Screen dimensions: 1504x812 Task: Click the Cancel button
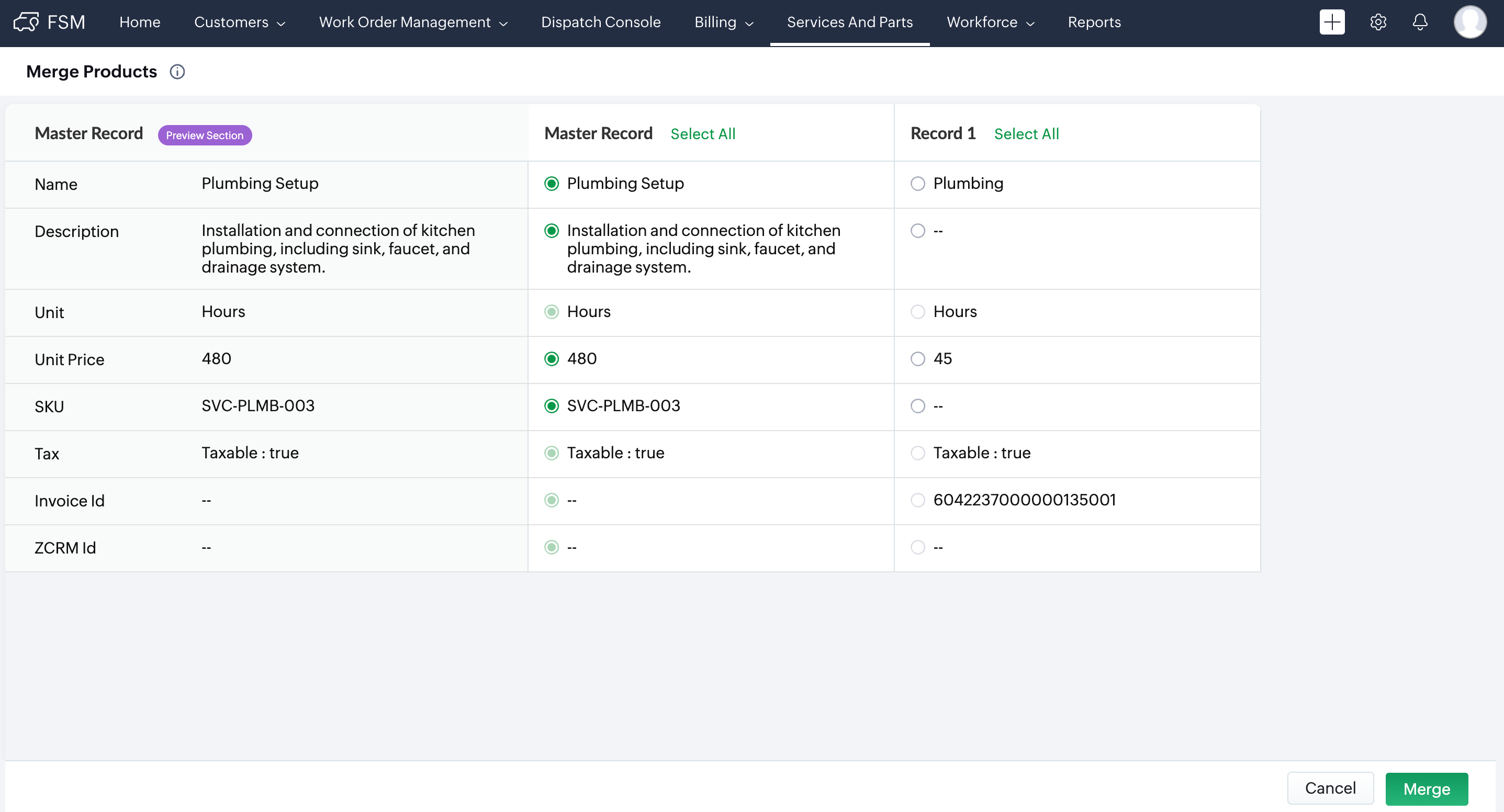(x=1330, y=788)
